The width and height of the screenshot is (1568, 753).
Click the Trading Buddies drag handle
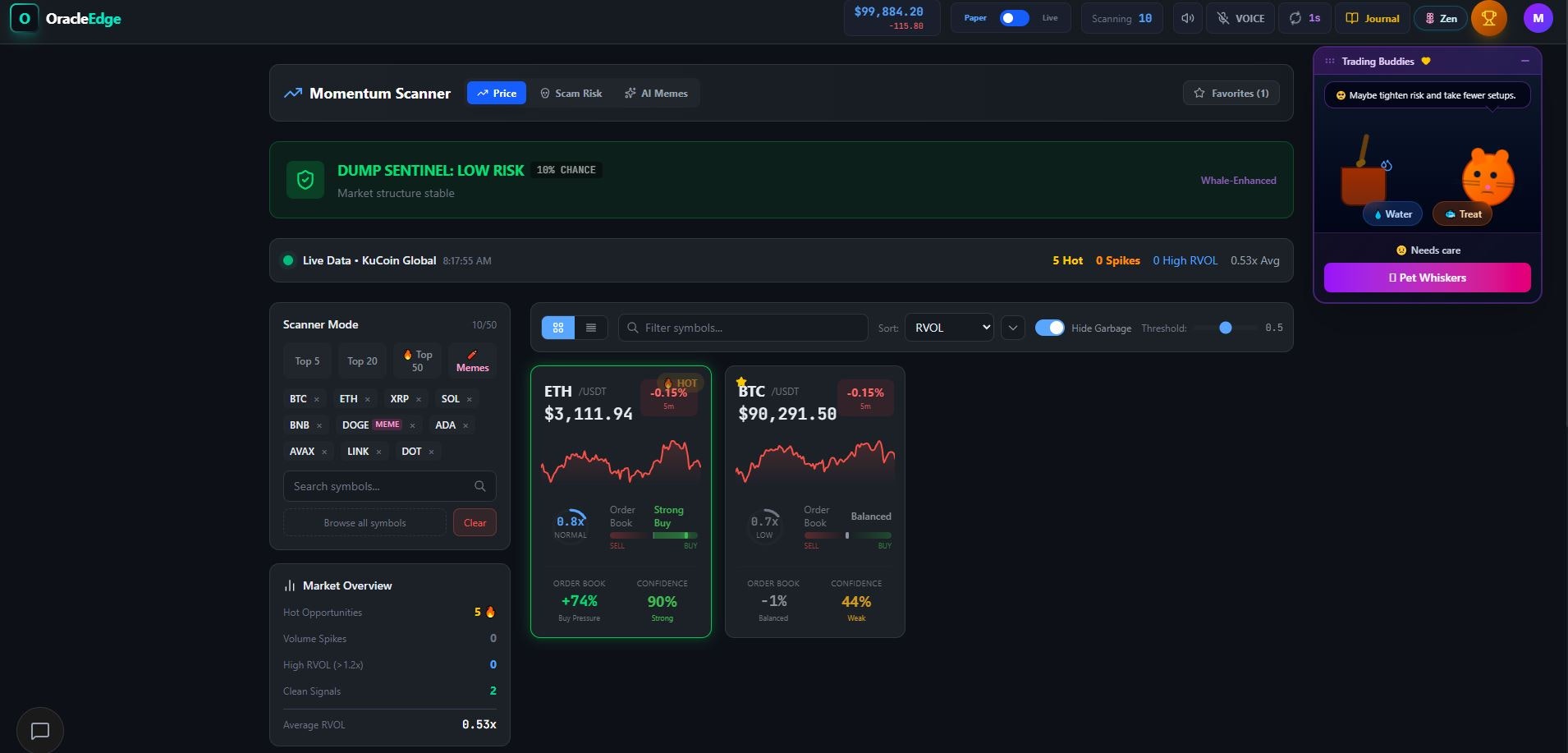tap(1330, 61)
